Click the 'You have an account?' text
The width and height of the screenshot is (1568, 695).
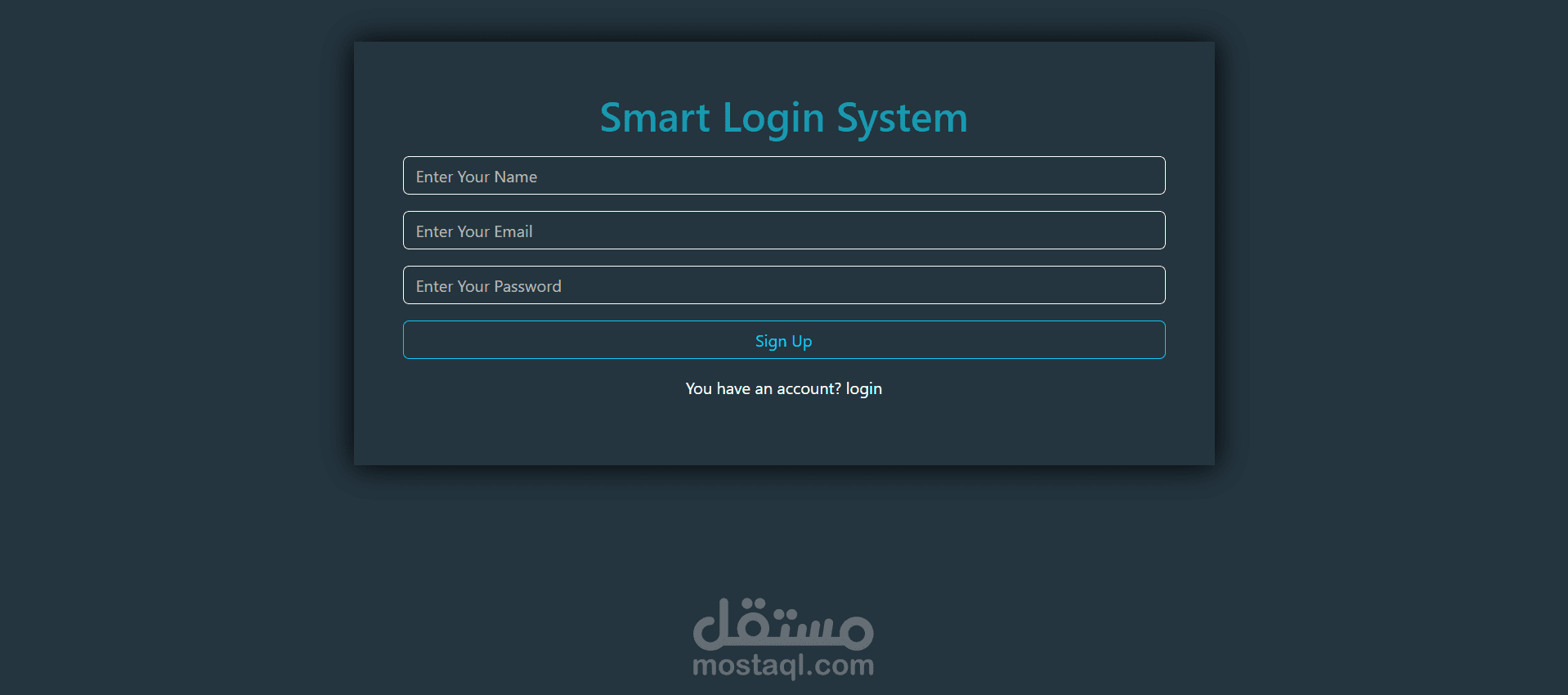point(764,389)
